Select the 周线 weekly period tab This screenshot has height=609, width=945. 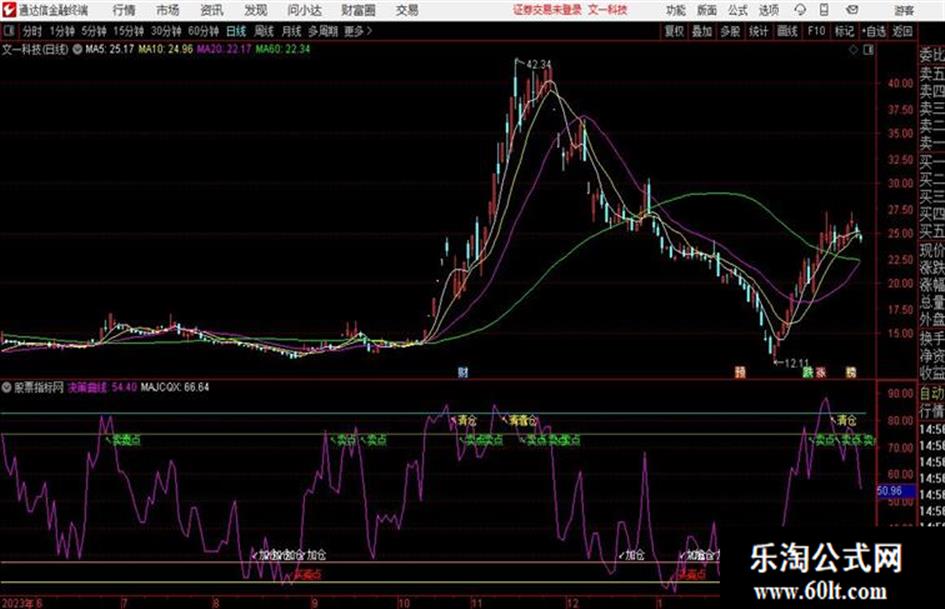click(264, 31)
